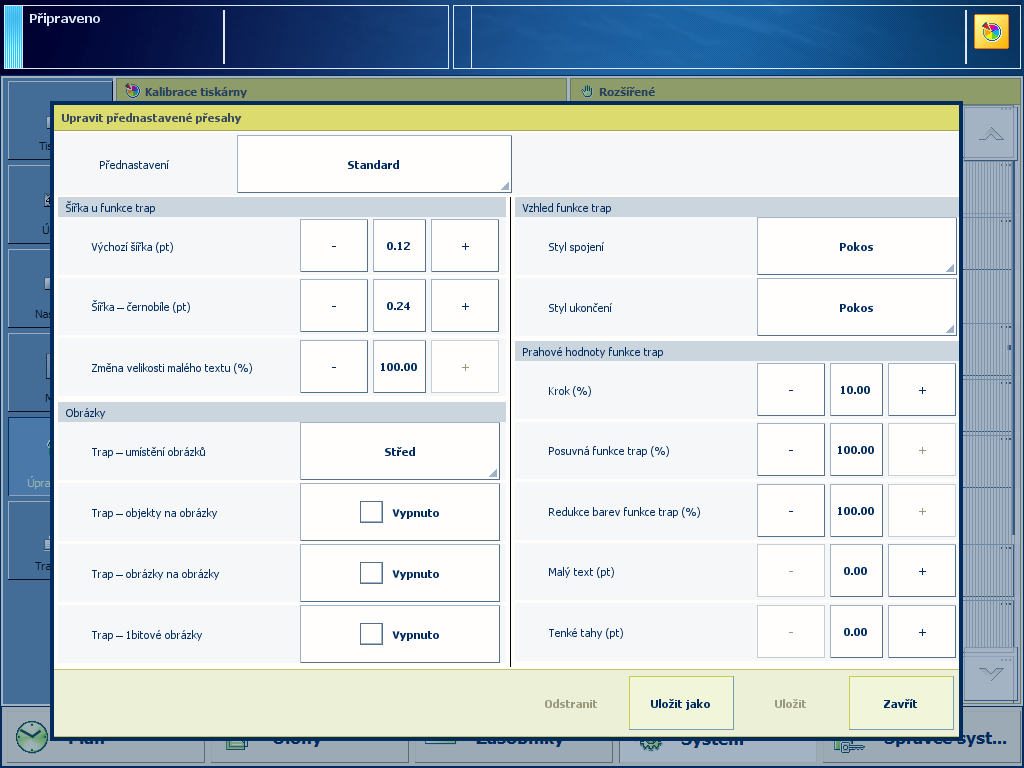Click the Redukce barev value field 100.00
The height and width of the screenshot is (768, 1024).
click(x=856, y=511)
